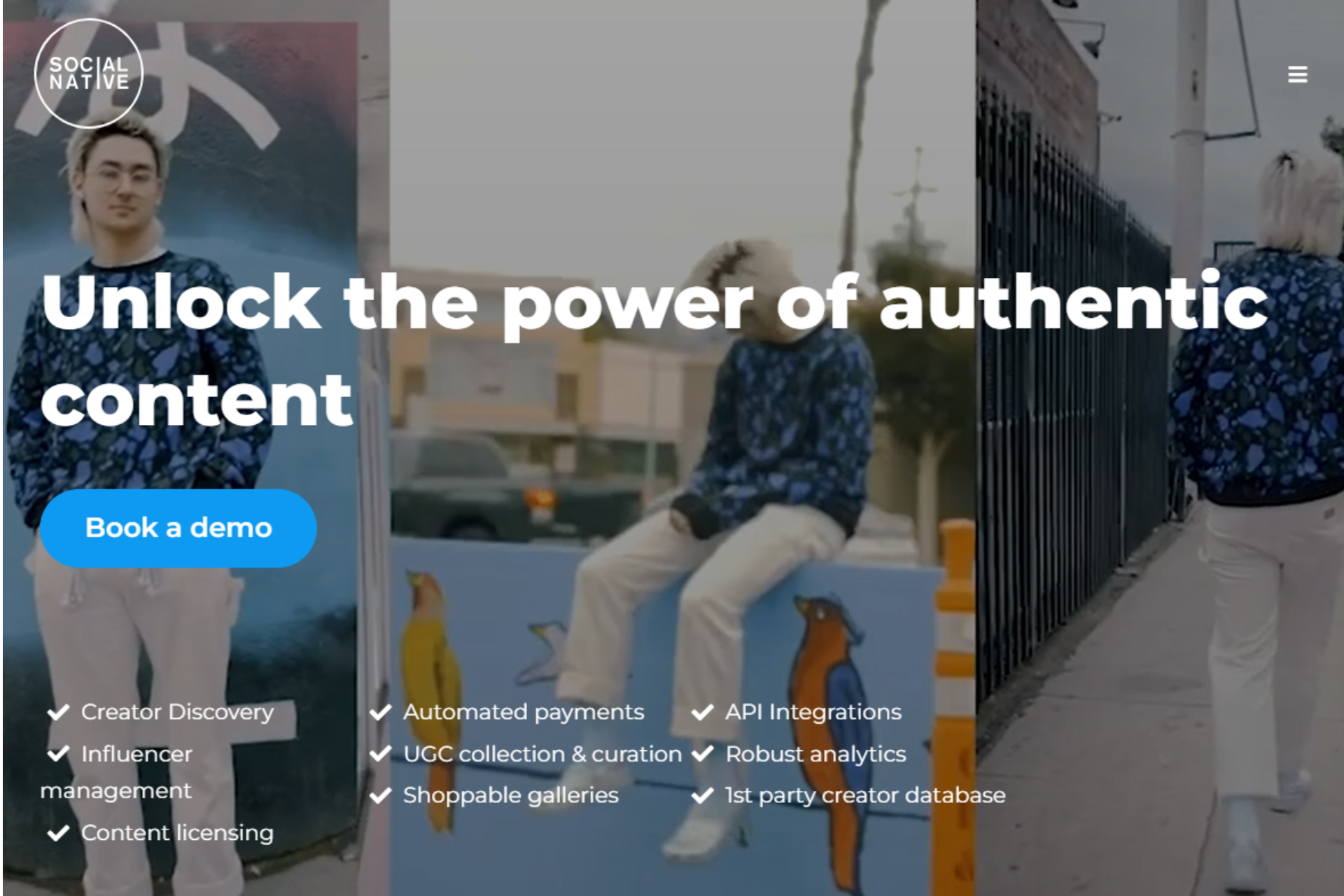Click checkmark beside API Integrations
This screenshot has height=896, width=1344.
coord(702,713)
